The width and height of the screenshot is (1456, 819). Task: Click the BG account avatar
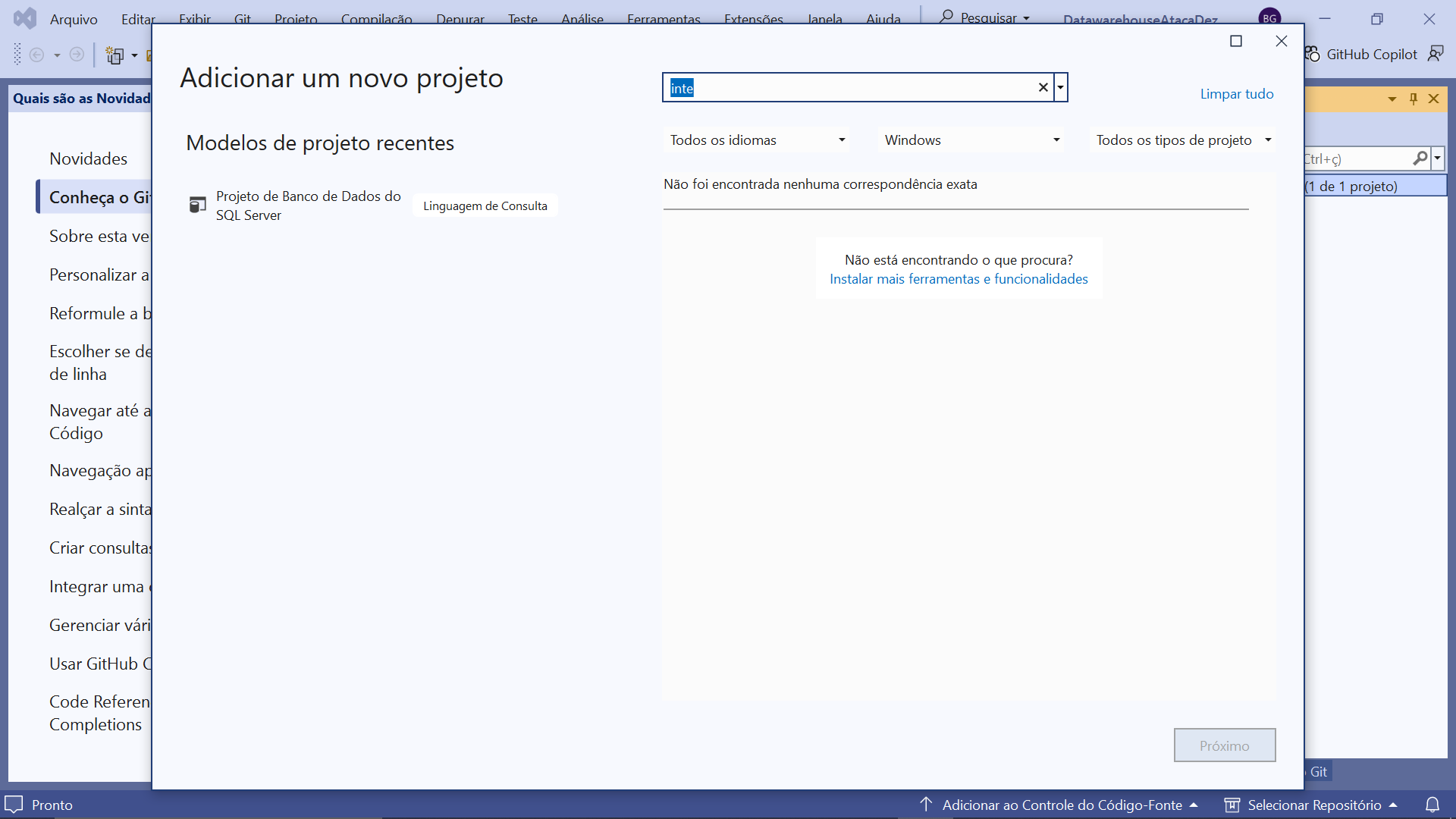(1269, 18)
